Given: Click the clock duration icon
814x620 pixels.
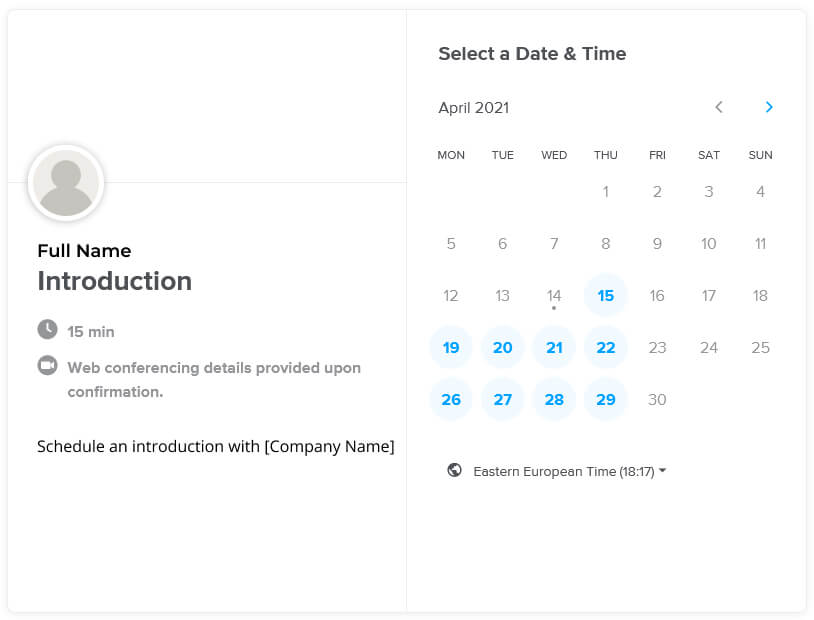Looking at the screenshot, I should [48, 329].
